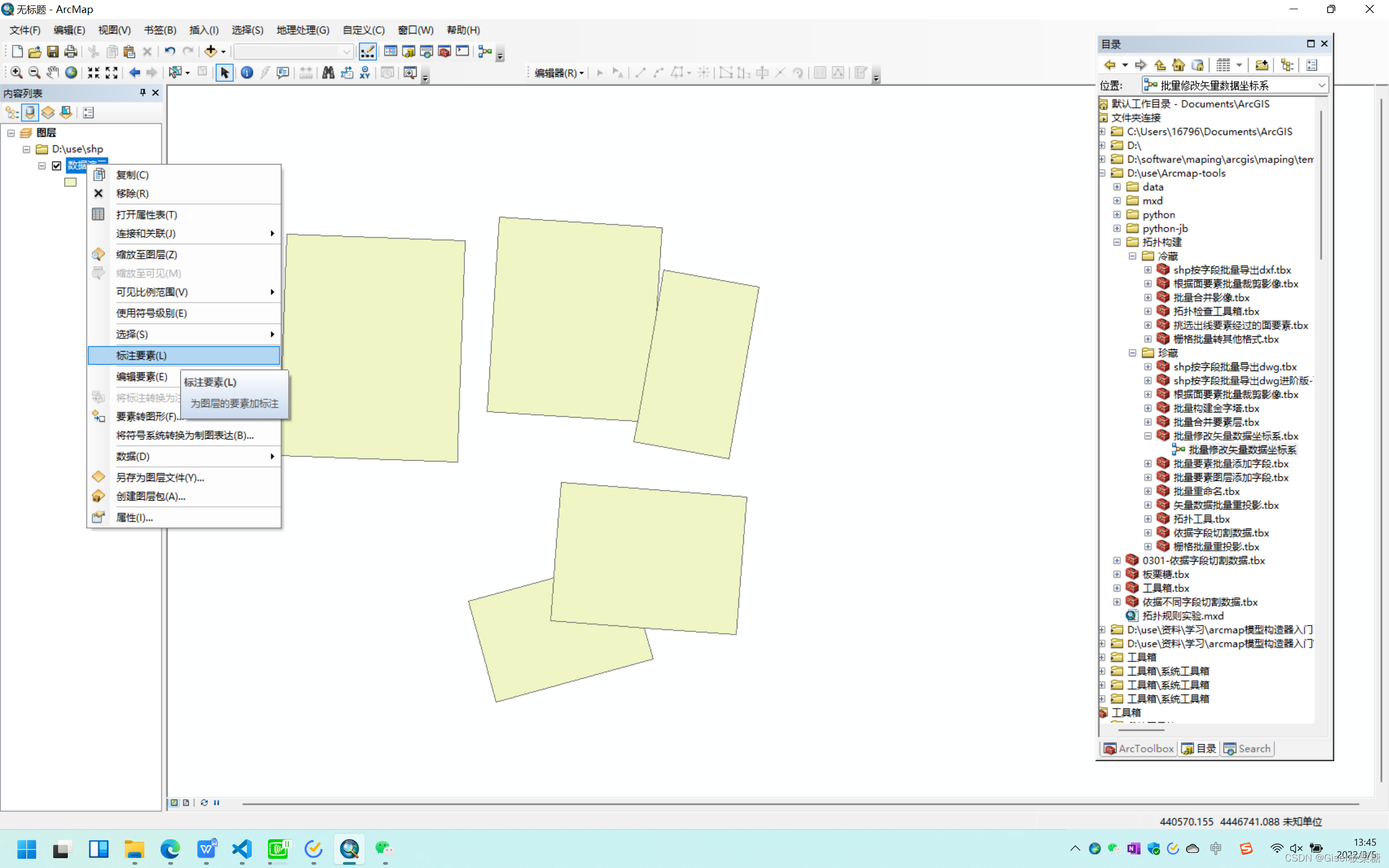
Task: Collapse the D:\use\Arcmap-tools folder
Action: tap(1103, 174)
